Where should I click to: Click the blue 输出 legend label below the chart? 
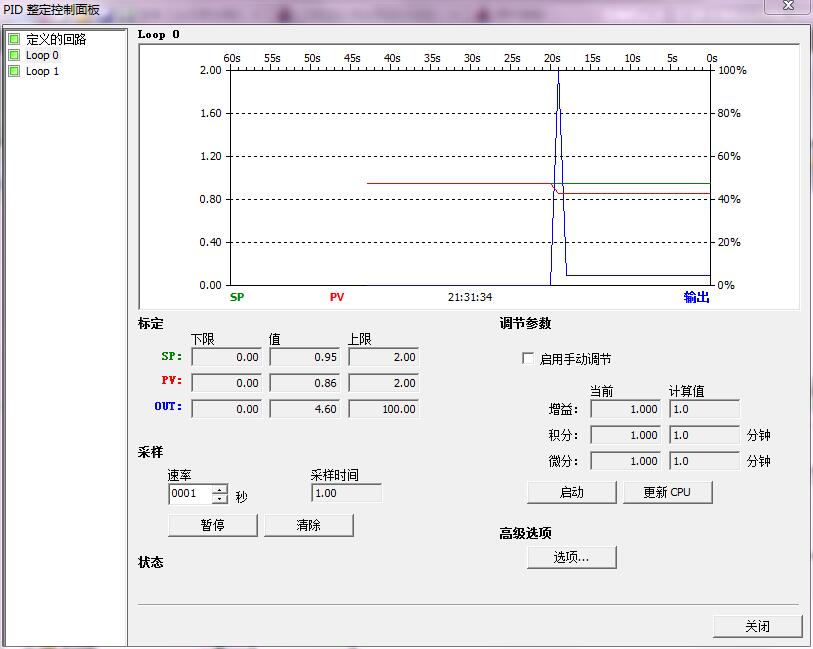696,297
